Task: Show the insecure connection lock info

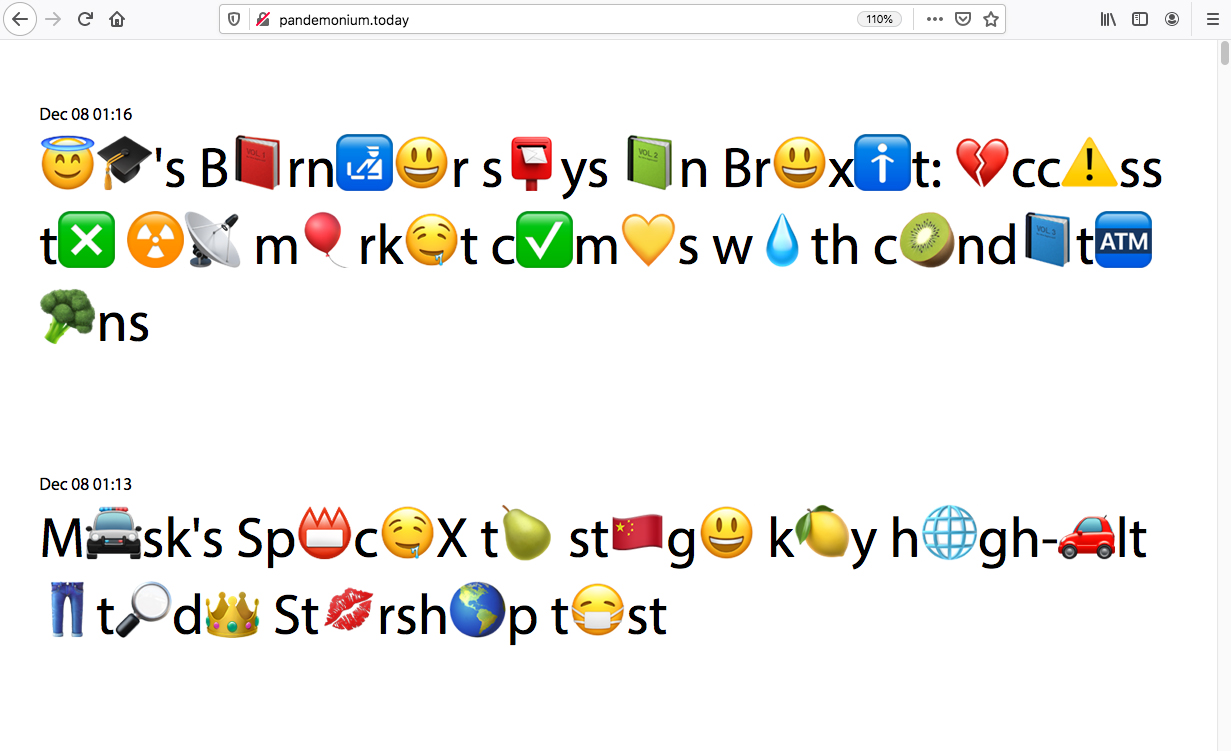Action: tap(263, 19)
